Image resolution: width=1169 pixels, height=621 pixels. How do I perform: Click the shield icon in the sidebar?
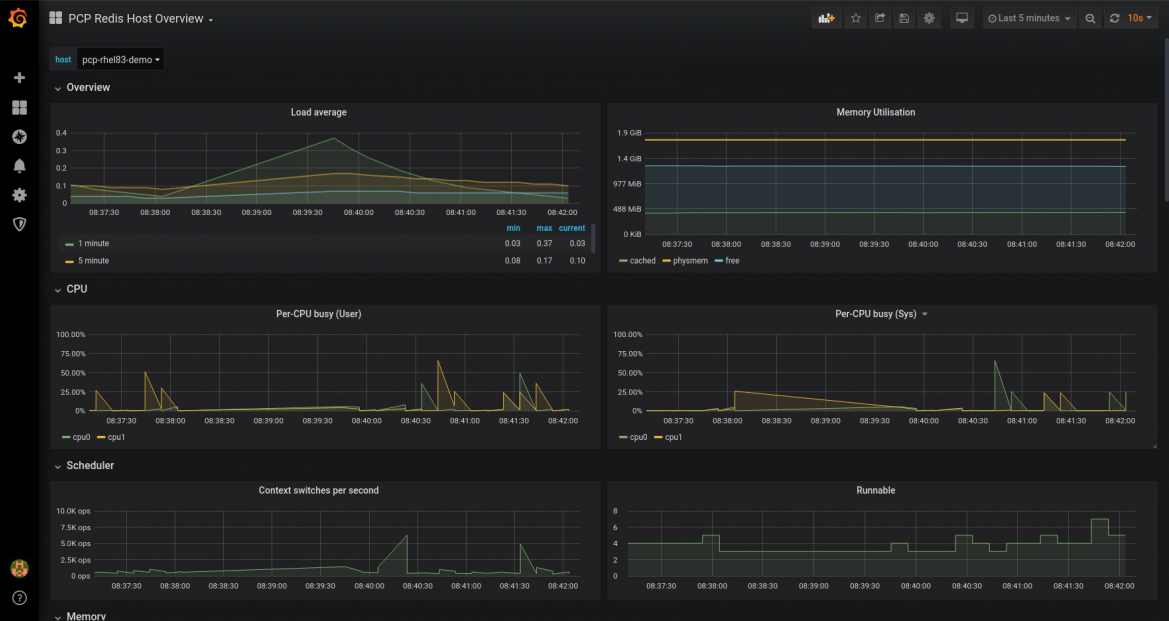[x=19, y=224]
